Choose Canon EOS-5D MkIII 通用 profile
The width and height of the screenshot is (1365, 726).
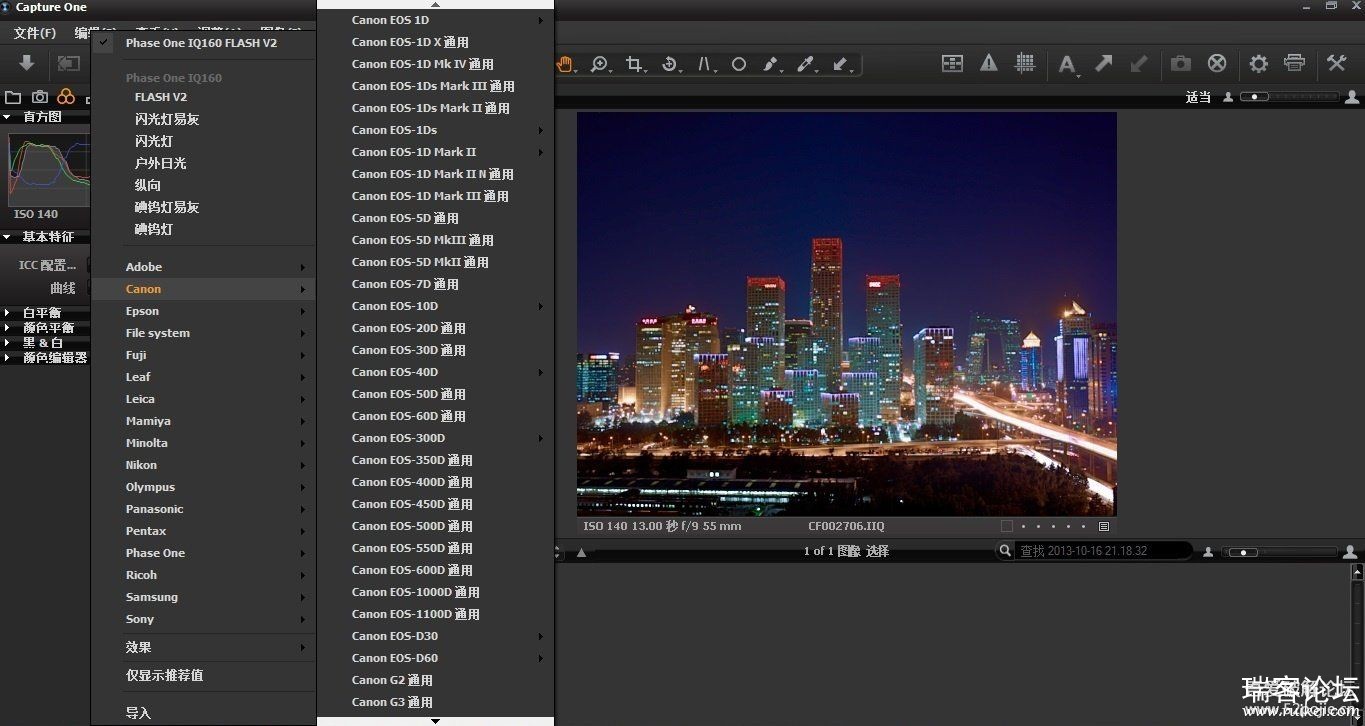[436, 240]
